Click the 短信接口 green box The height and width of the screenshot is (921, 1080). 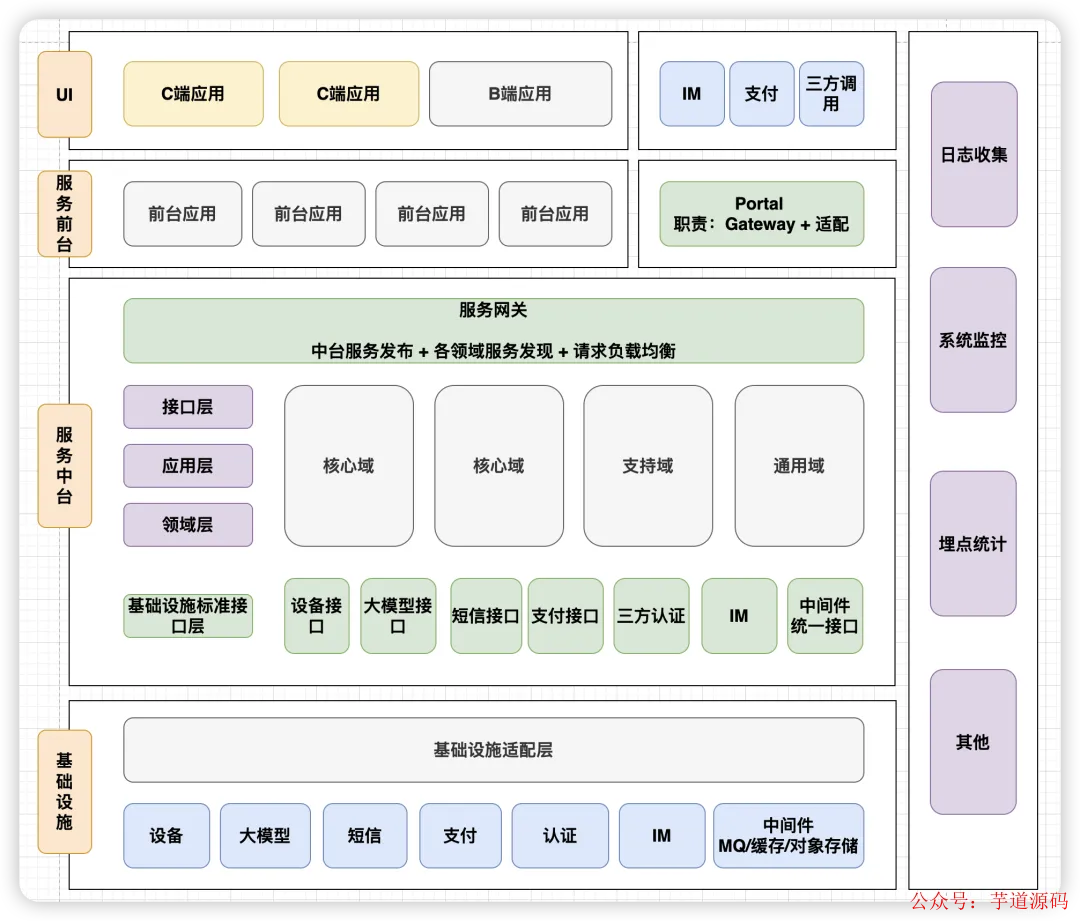[486, 616]
